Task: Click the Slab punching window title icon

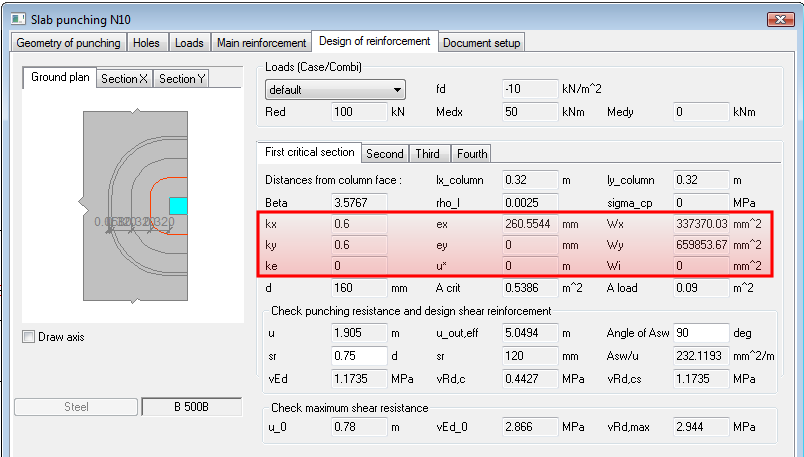Action: tap(16, 18)
